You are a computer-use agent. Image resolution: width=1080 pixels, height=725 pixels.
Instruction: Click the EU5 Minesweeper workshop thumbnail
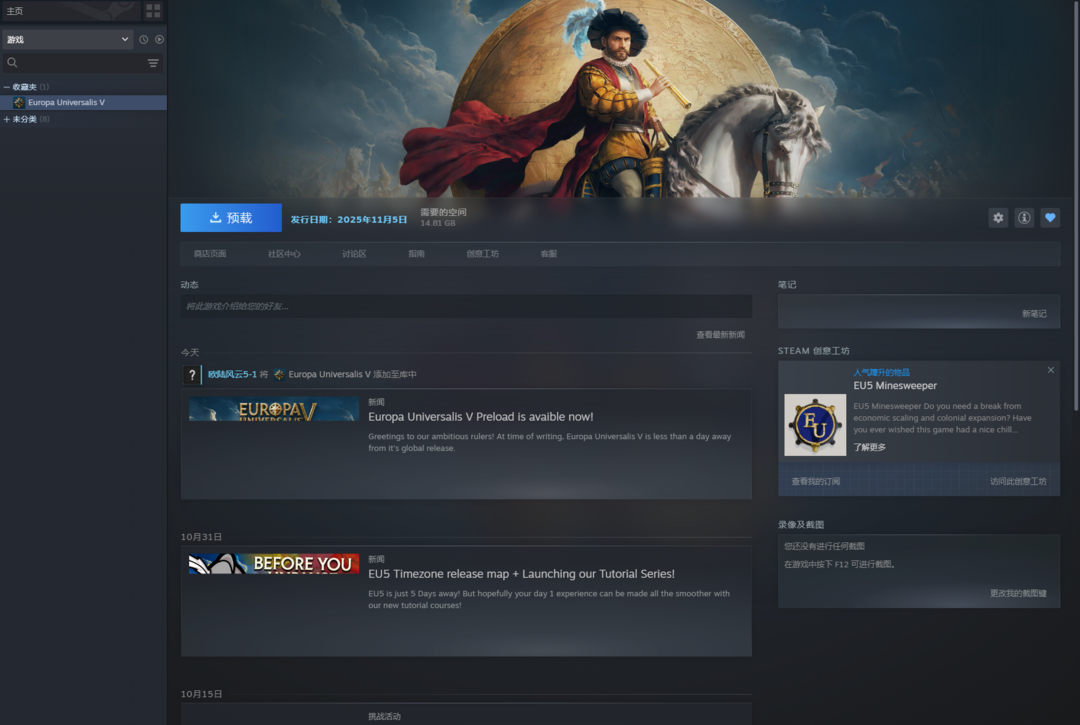[x=815, y=425]
